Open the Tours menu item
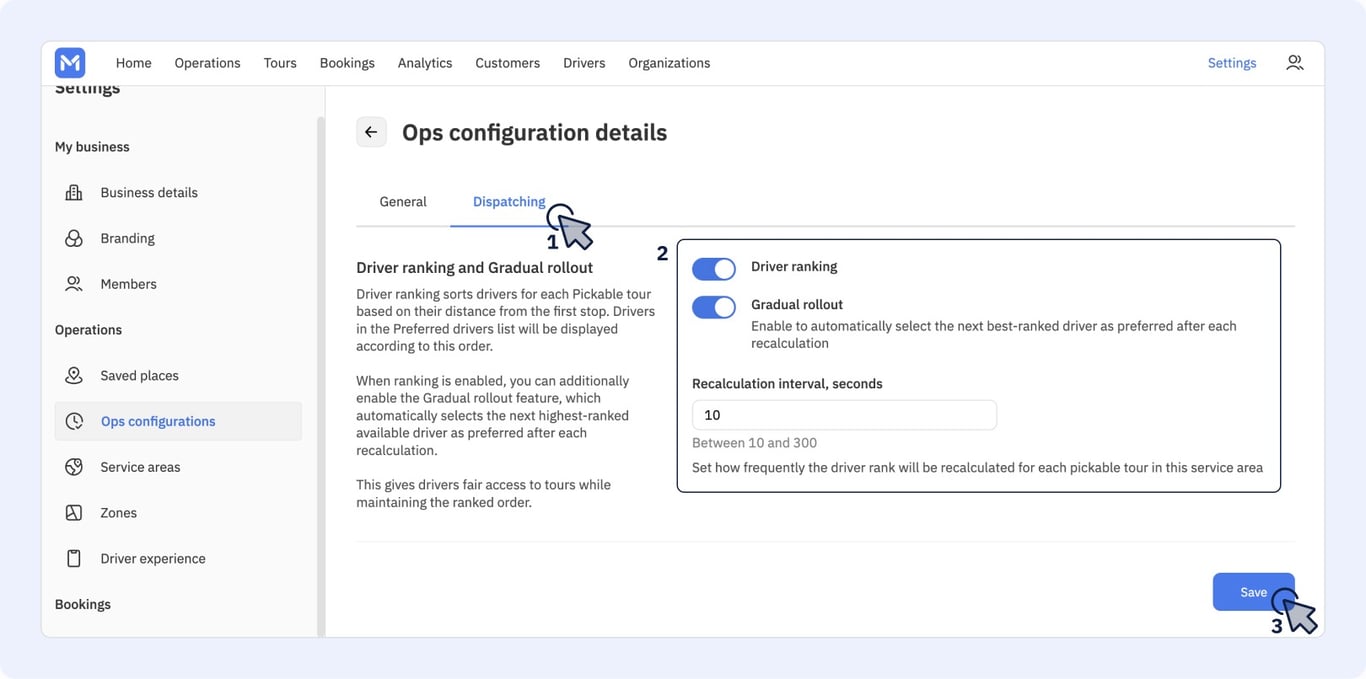 [x=280, y=63]
